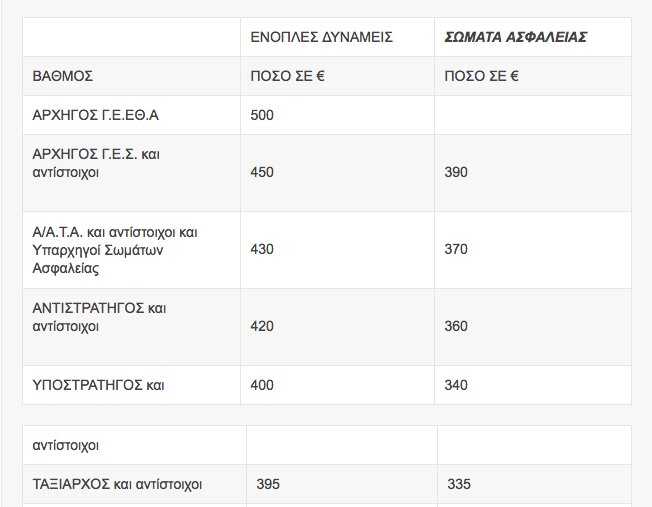Select the cell with value 500
Screen dimensions: 652x507
point(262,115)
